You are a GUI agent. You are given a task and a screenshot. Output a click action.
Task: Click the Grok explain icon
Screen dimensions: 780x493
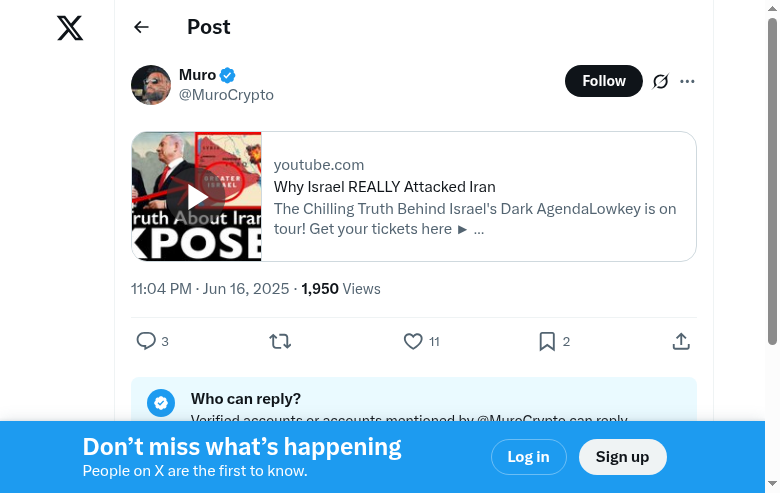pos(660,81)
